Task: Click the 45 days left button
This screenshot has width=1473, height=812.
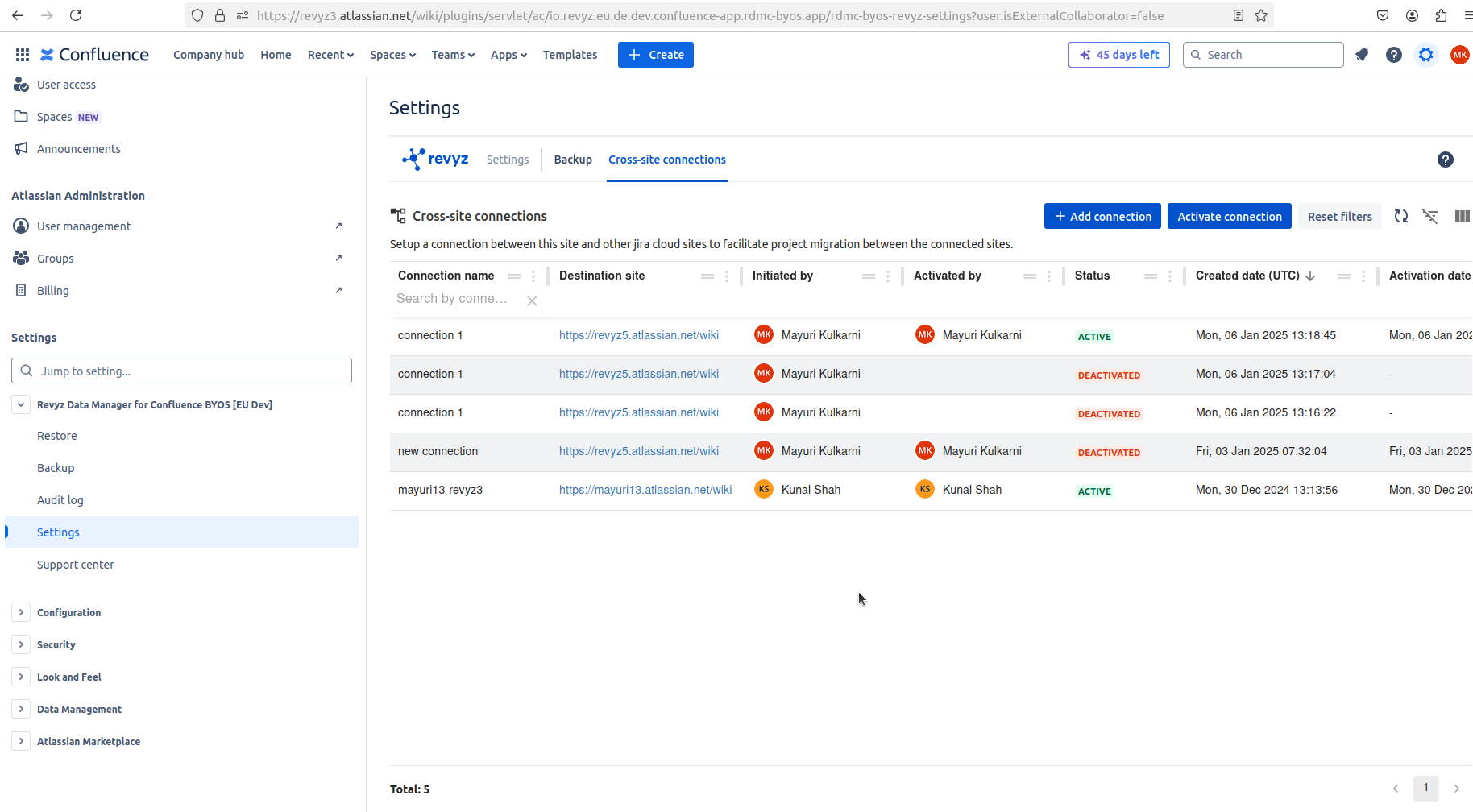Action: (1119, 55)
